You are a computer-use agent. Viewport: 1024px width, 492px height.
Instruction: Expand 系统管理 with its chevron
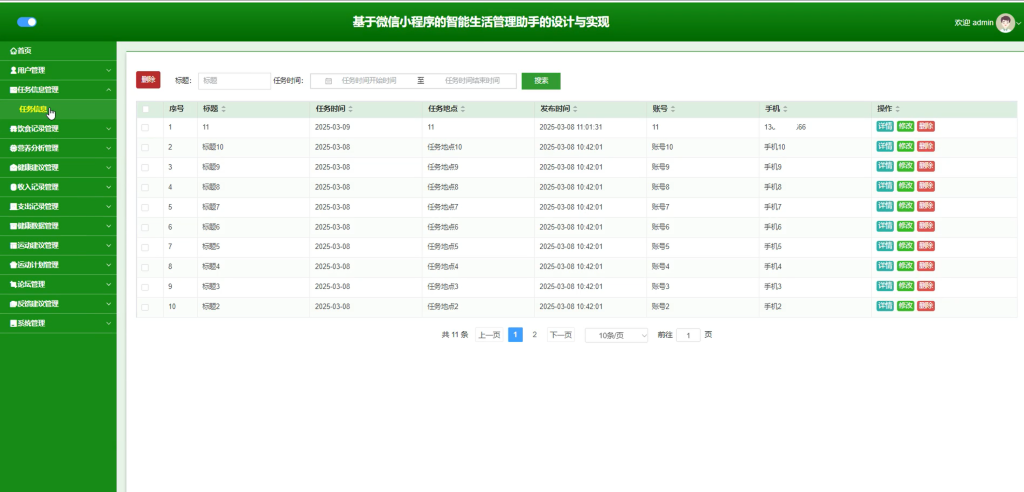[x=108, y=323]
